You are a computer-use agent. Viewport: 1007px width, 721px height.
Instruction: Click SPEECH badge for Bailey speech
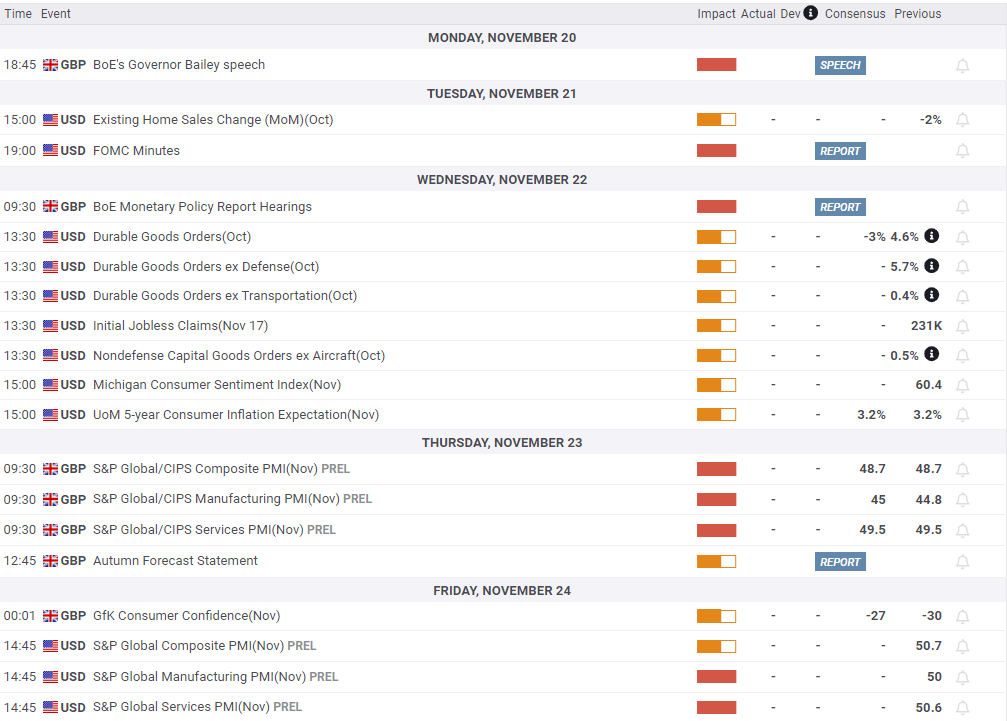click(840, 65)
